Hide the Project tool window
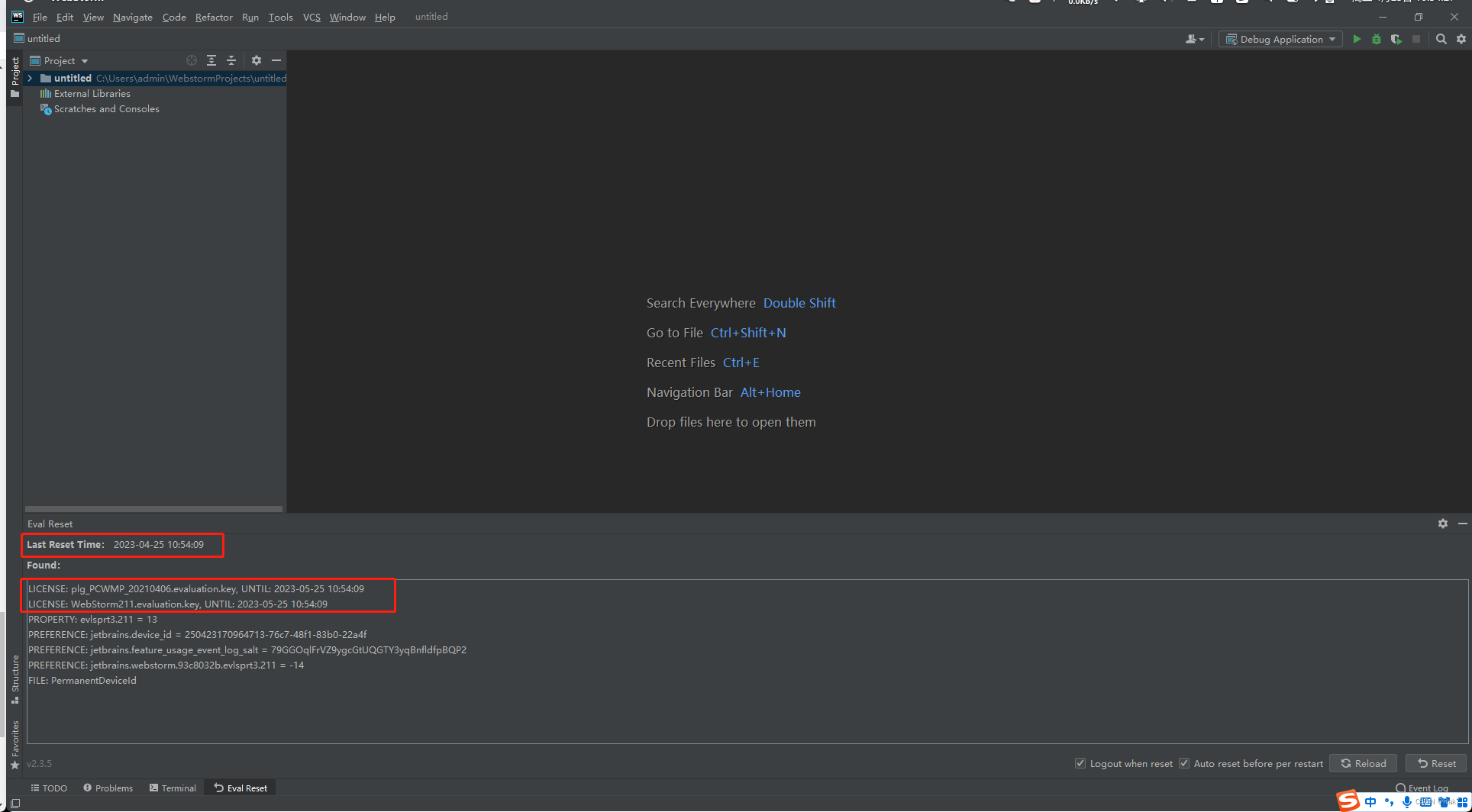This screenshot has width=1472, height=812. [276, 60]
